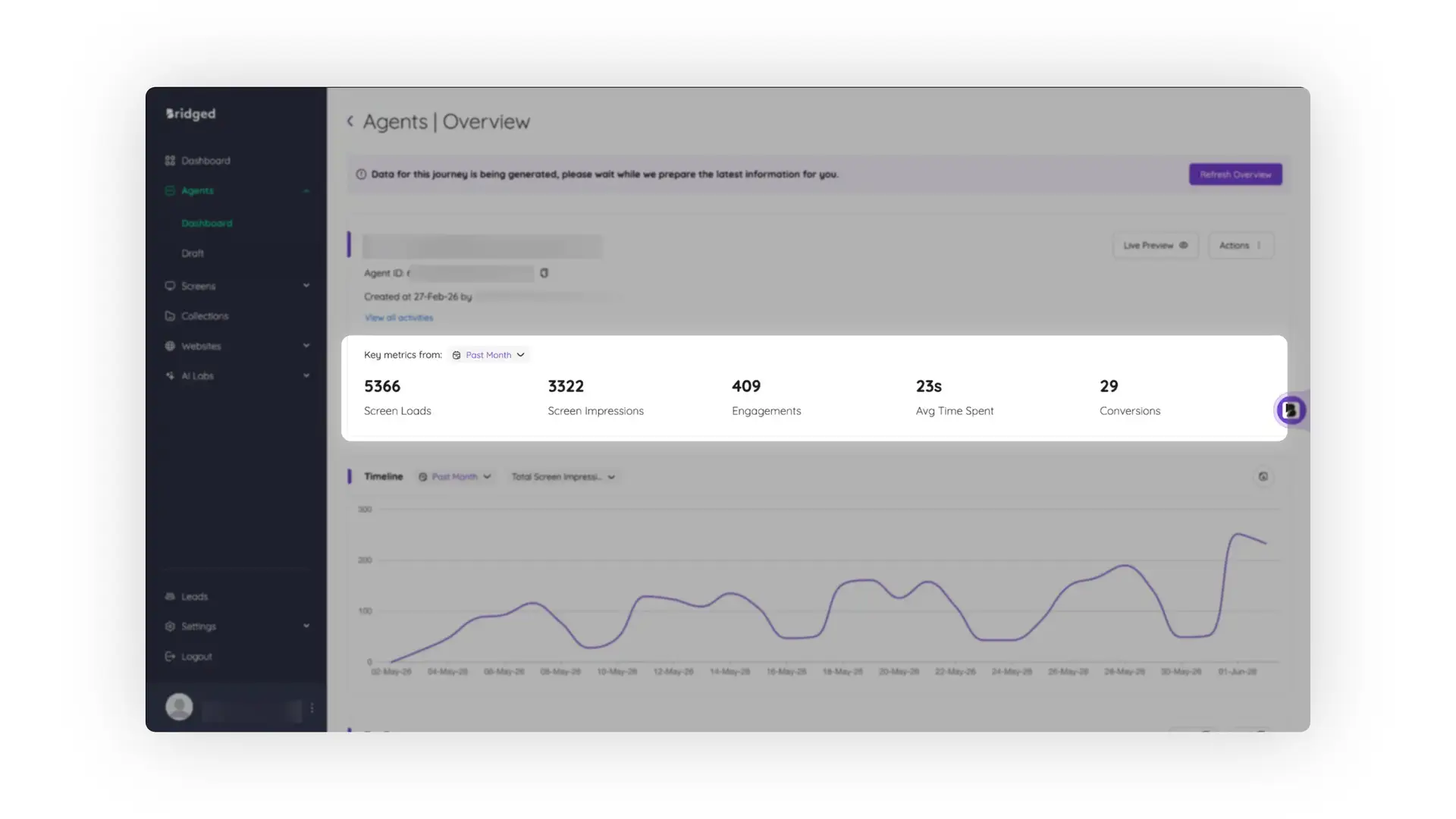Image resolution: width=1456 pixels, height=819 pixels.
Task: Expand the AI Labs sidebar menu
Action: pyautogui.click(x=306, y=376)
